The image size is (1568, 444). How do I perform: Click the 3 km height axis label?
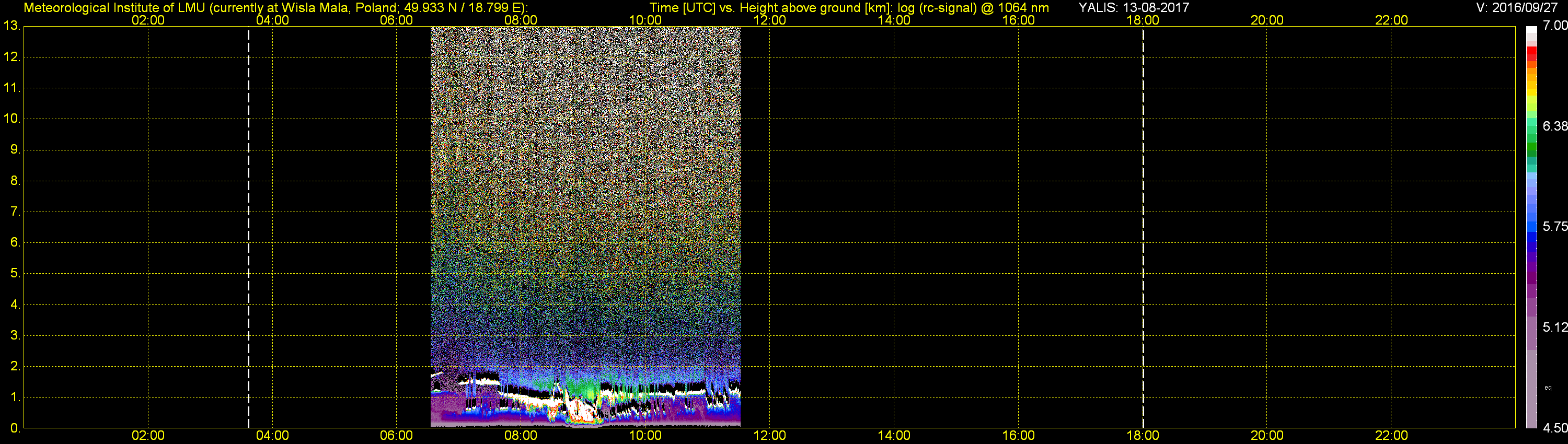click(x=15, y=335)
